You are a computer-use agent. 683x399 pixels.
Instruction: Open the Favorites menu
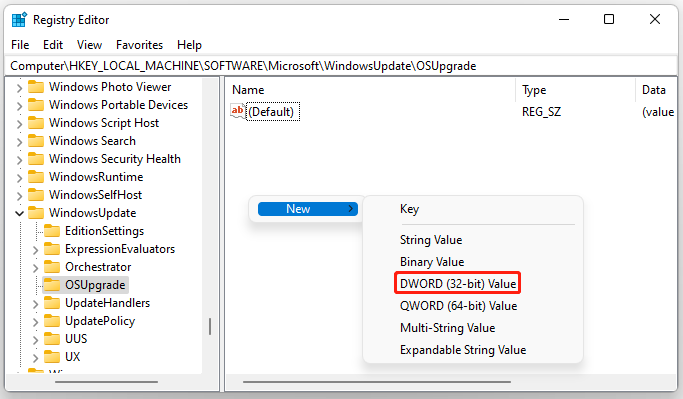pyautogui.click(x=139, y=45)
